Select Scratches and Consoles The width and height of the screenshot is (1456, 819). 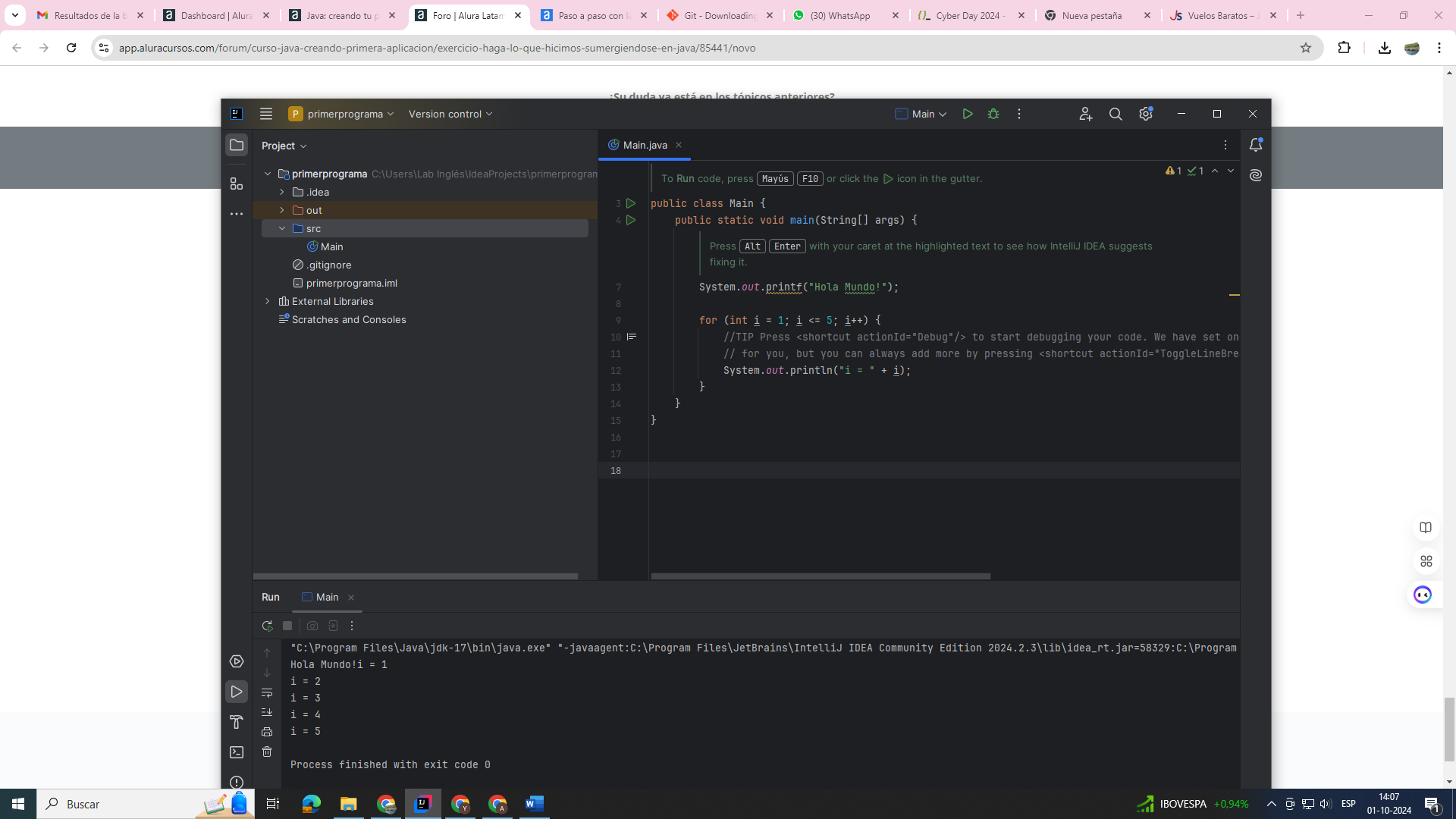click(342, 319)
